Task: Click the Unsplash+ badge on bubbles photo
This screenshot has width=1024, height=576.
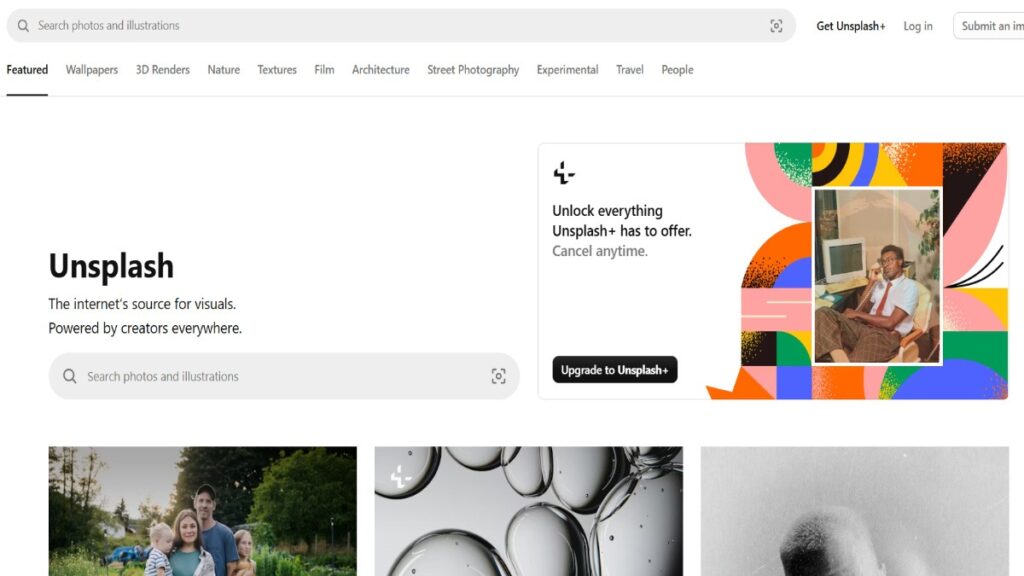Action: tap(401, 478)
